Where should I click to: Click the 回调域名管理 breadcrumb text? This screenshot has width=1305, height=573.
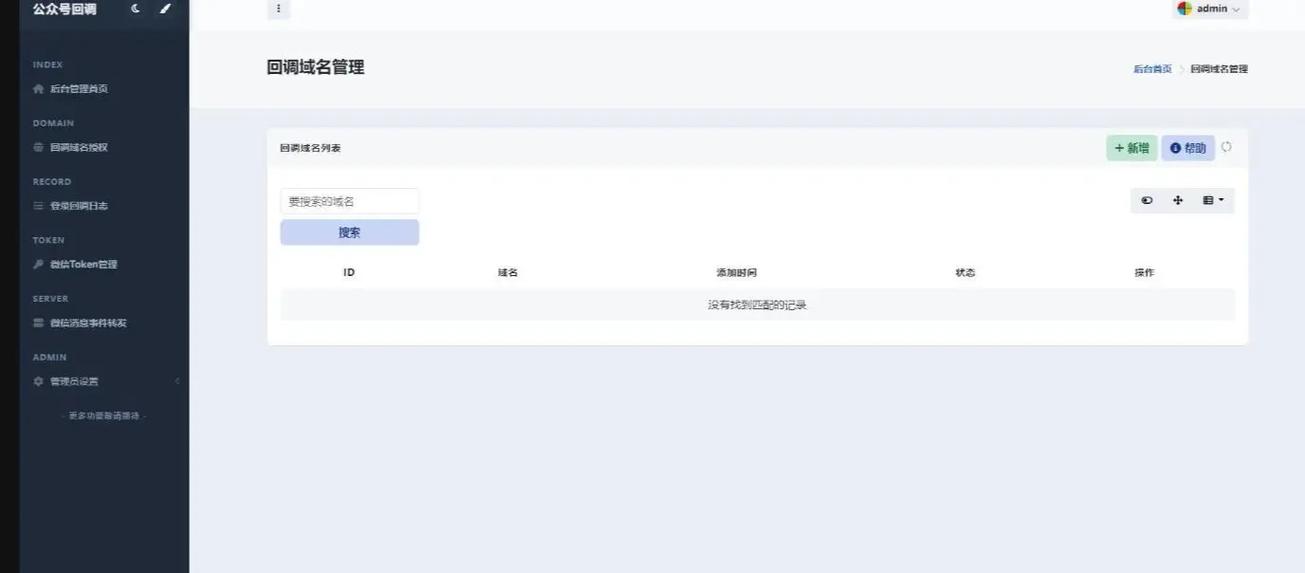click(x=1219, y=69)
